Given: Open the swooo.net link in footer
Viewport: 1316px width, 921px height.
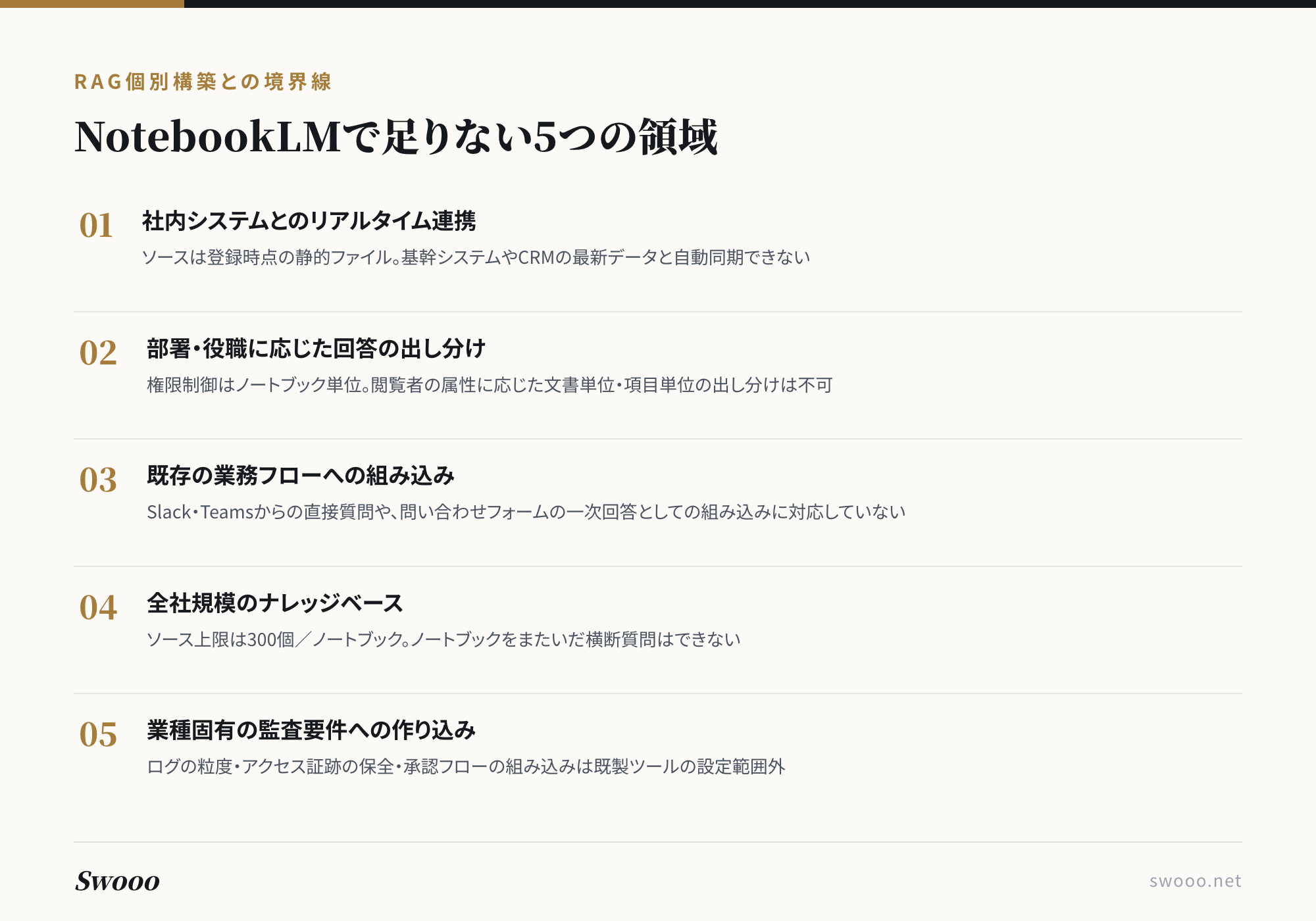Looking at the screenshot, I should [x=1195, y=881].
